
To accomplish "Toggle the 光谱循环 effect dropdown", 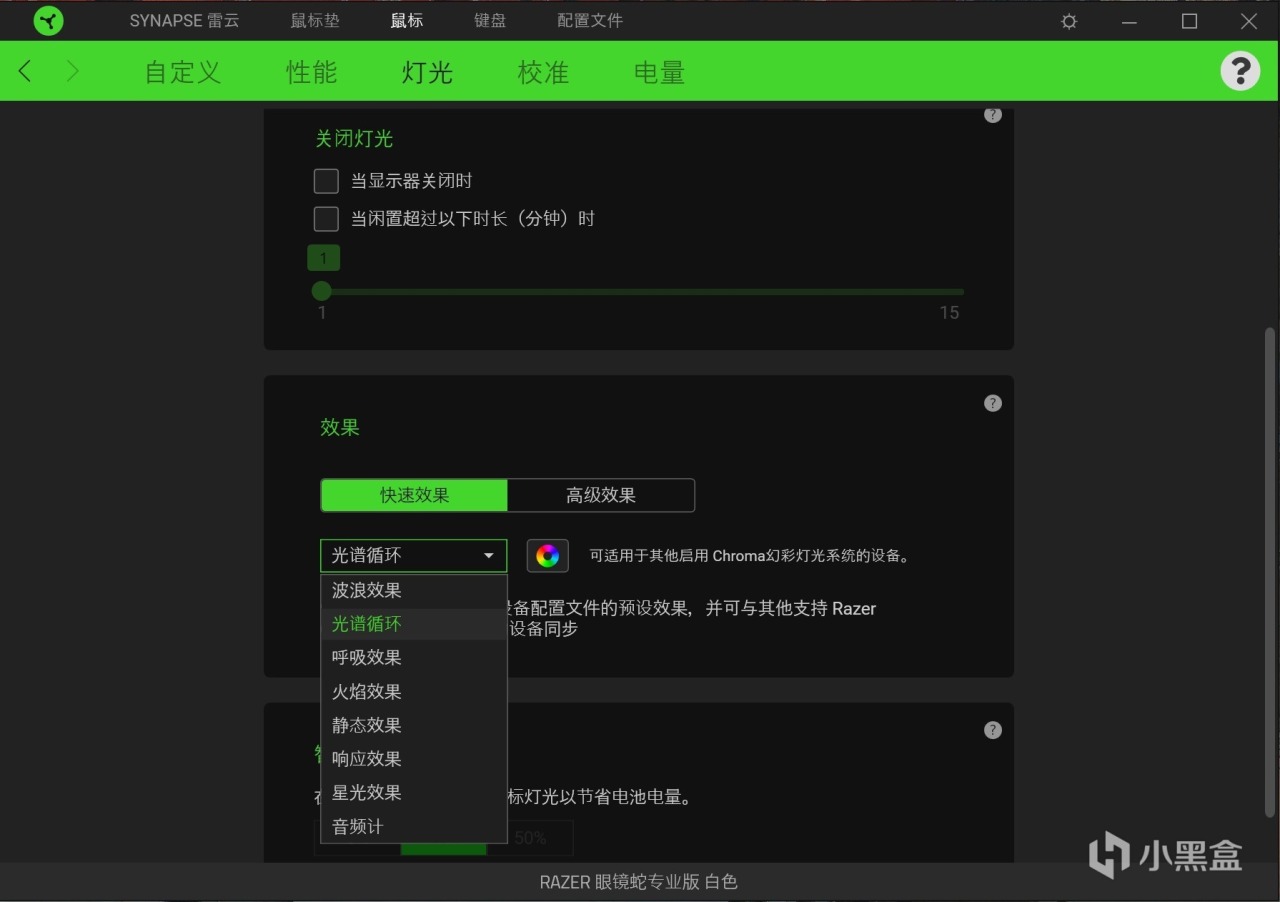I will click(x=414, y=556).
